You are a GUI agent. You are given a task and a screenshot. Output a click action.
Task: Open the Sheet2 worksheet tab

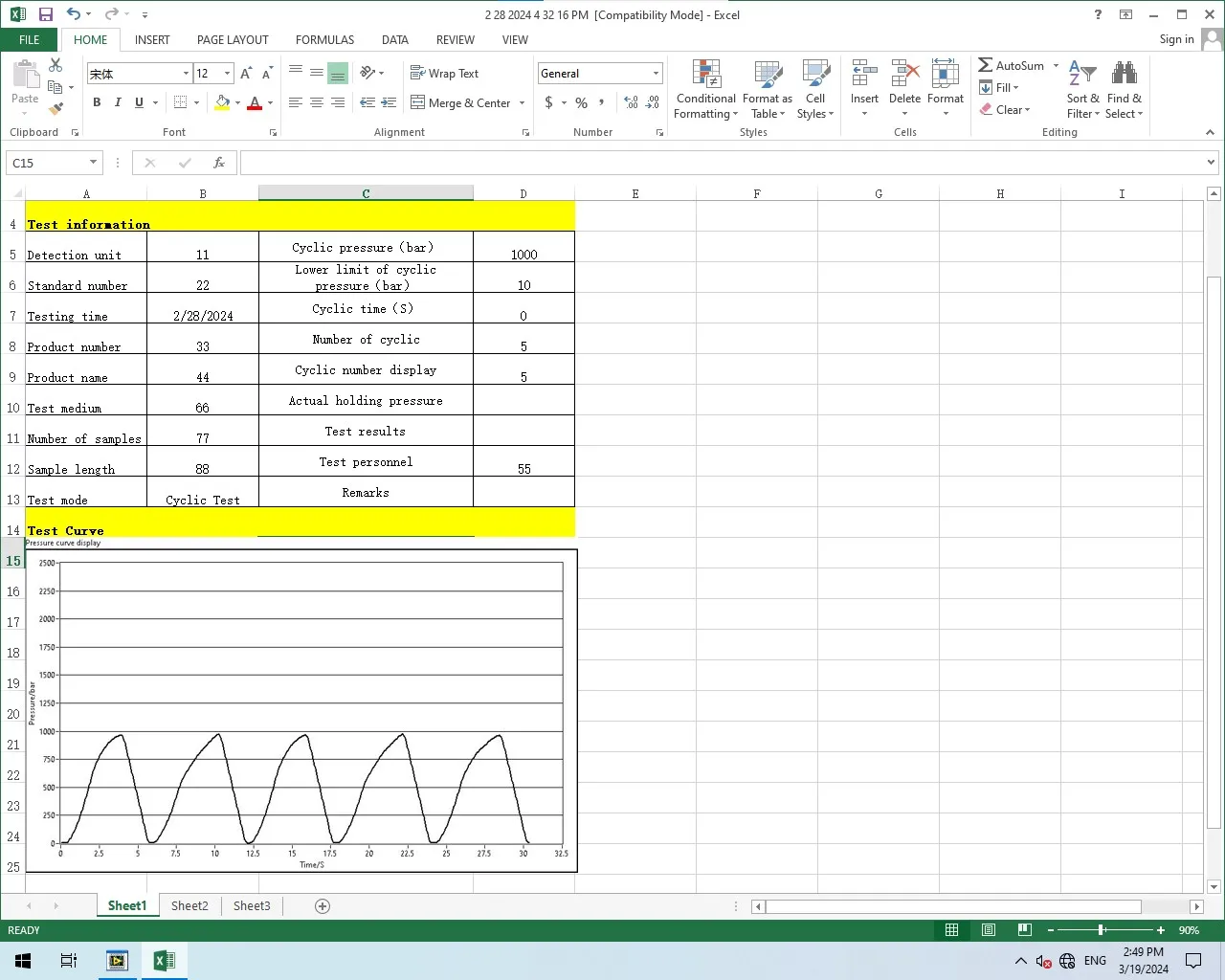pyautogui.click(x=189, y=906)
